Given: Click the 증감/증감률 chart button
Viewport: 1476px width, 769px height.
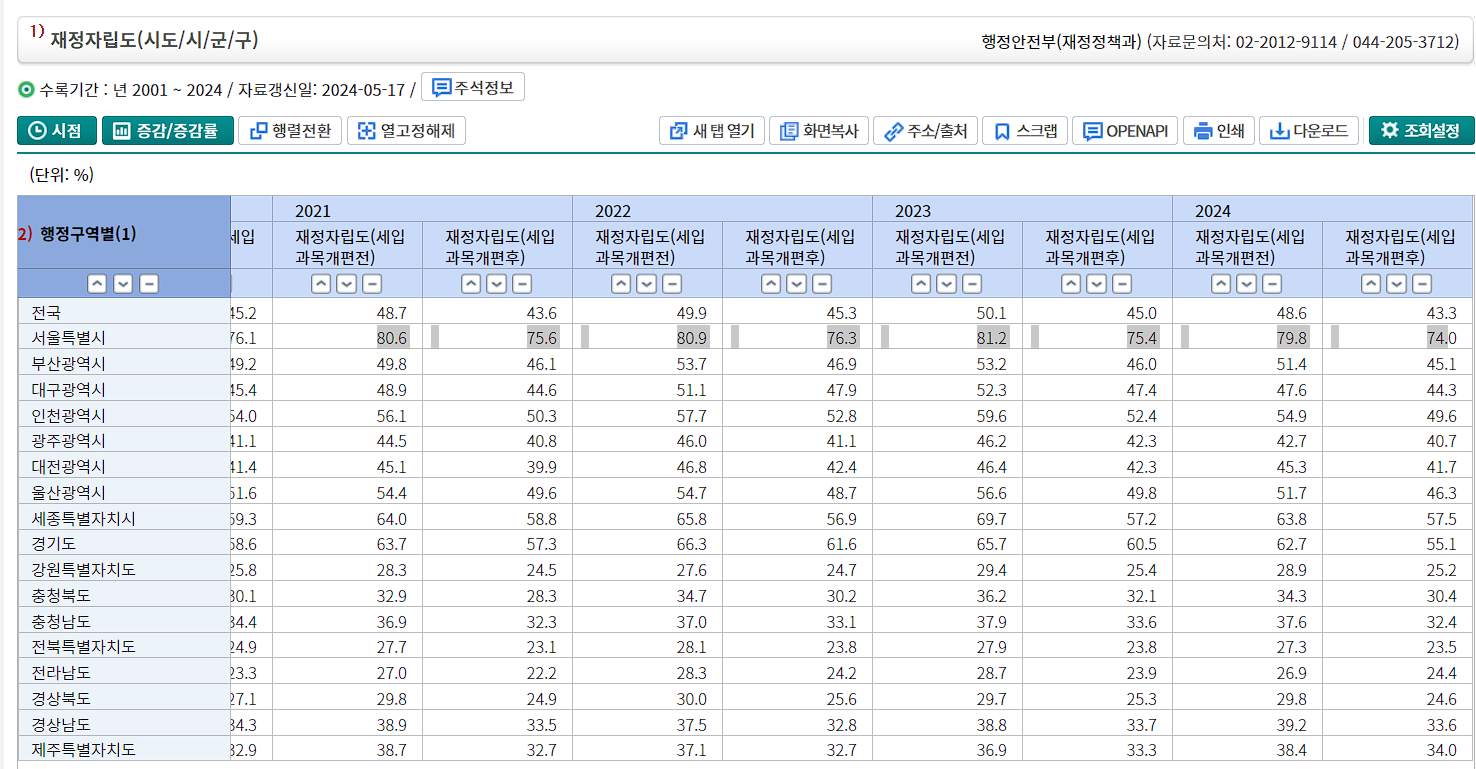Looking at the screenshot, I should coord(167,131).
